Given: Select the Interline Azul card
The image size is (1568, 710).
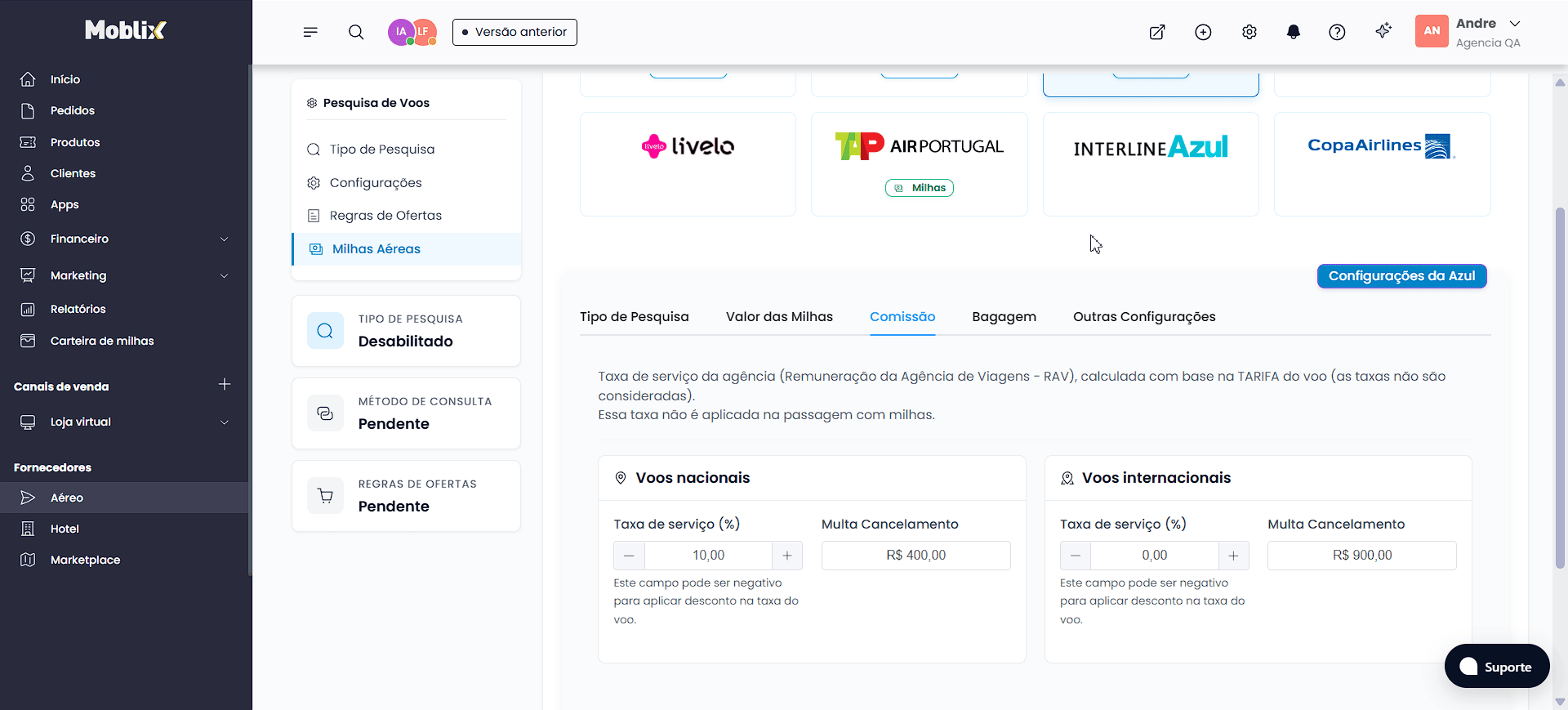Looking at the screenshot, I should point(1151,164).
